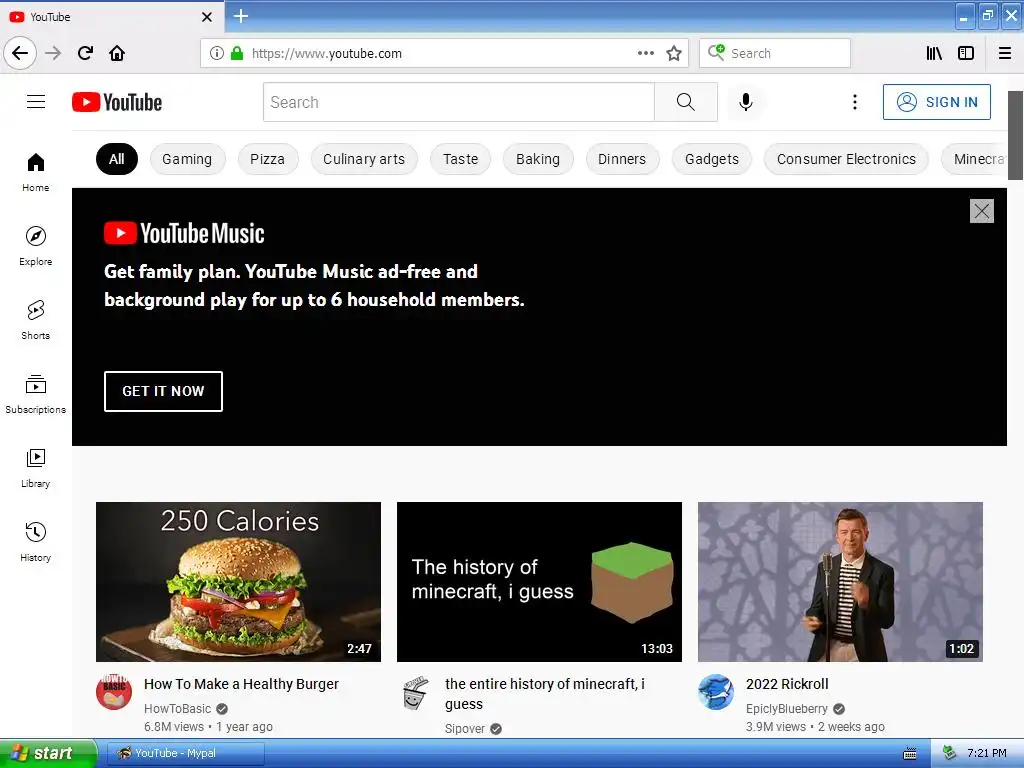This screenshot has height=768, width=1024.
Task: Open page actions three-dot menu in address bar
Action: [645, 53]
